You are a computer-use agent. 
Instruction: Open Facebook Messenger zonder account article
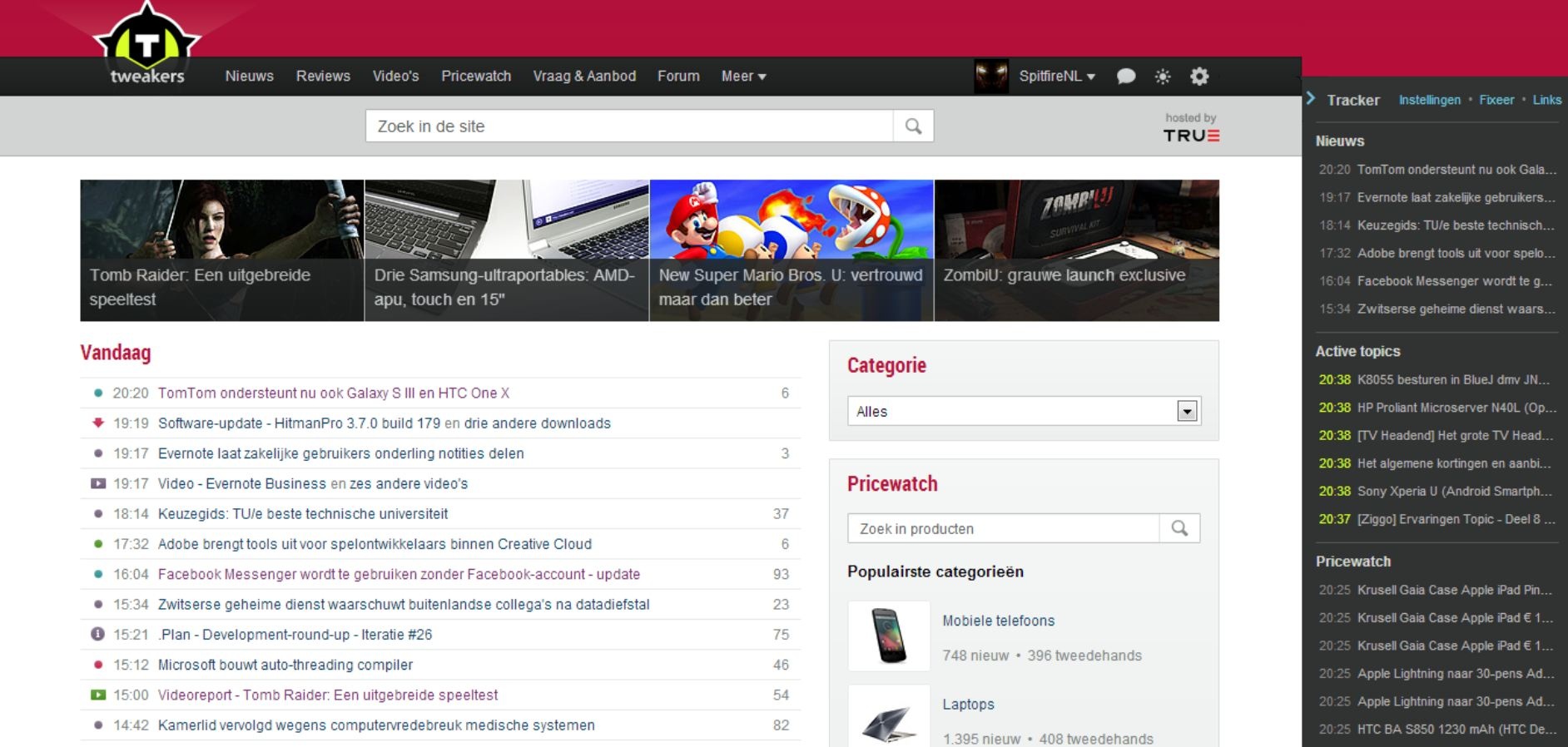tap(399, 574)
